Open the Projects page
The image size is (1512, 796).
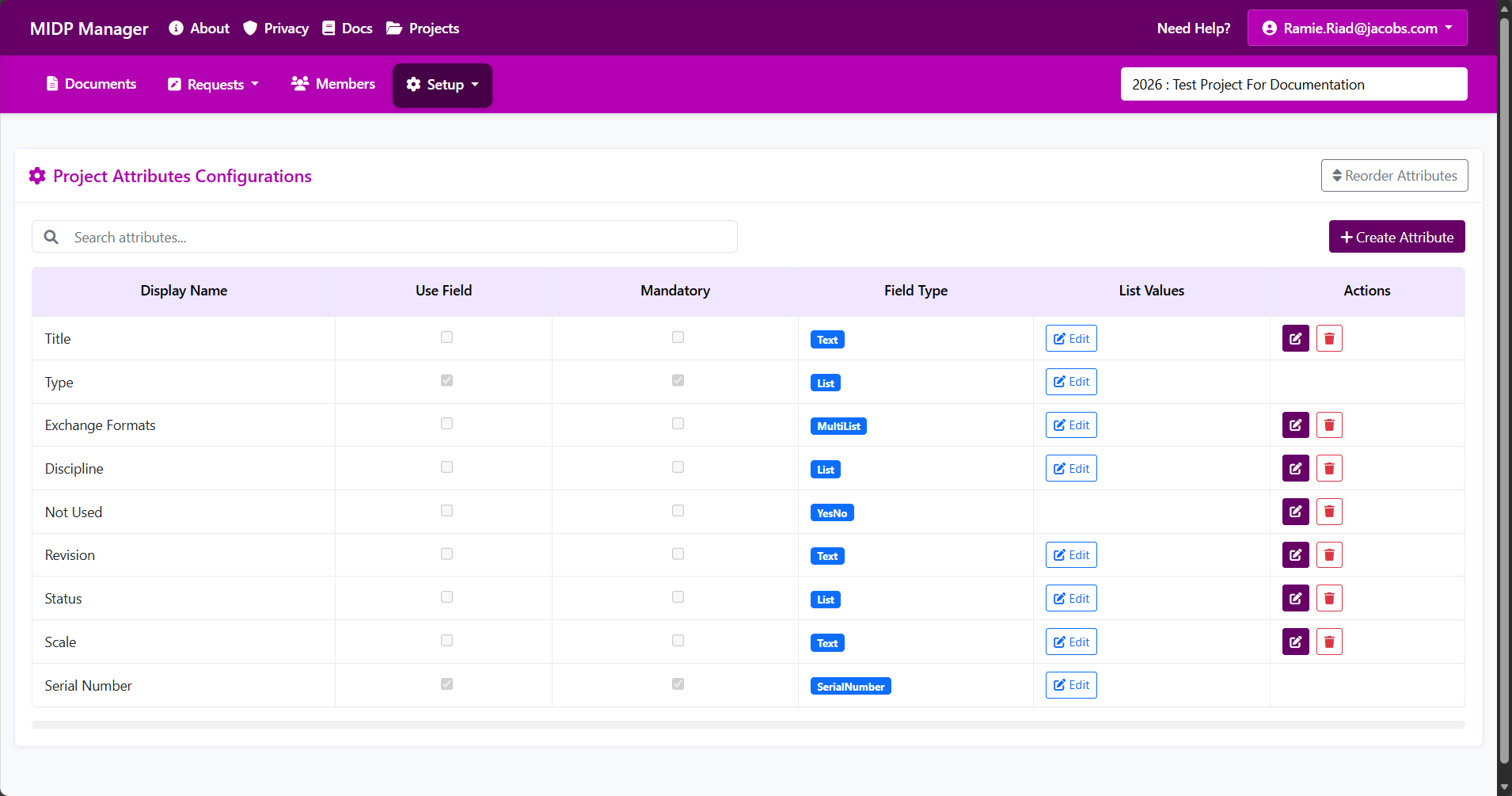pyautogui.click(x=423, y=29)
